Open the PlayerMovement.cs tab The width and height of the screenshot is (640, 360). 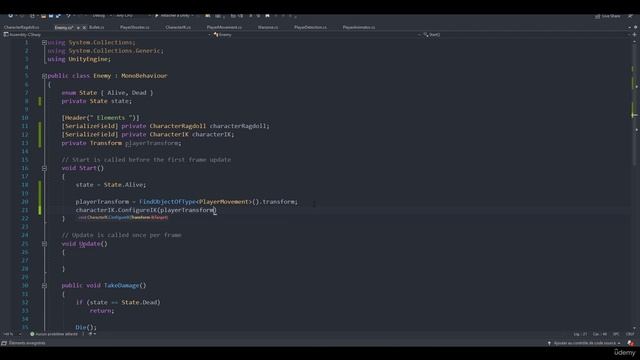(x=224, y=27)
